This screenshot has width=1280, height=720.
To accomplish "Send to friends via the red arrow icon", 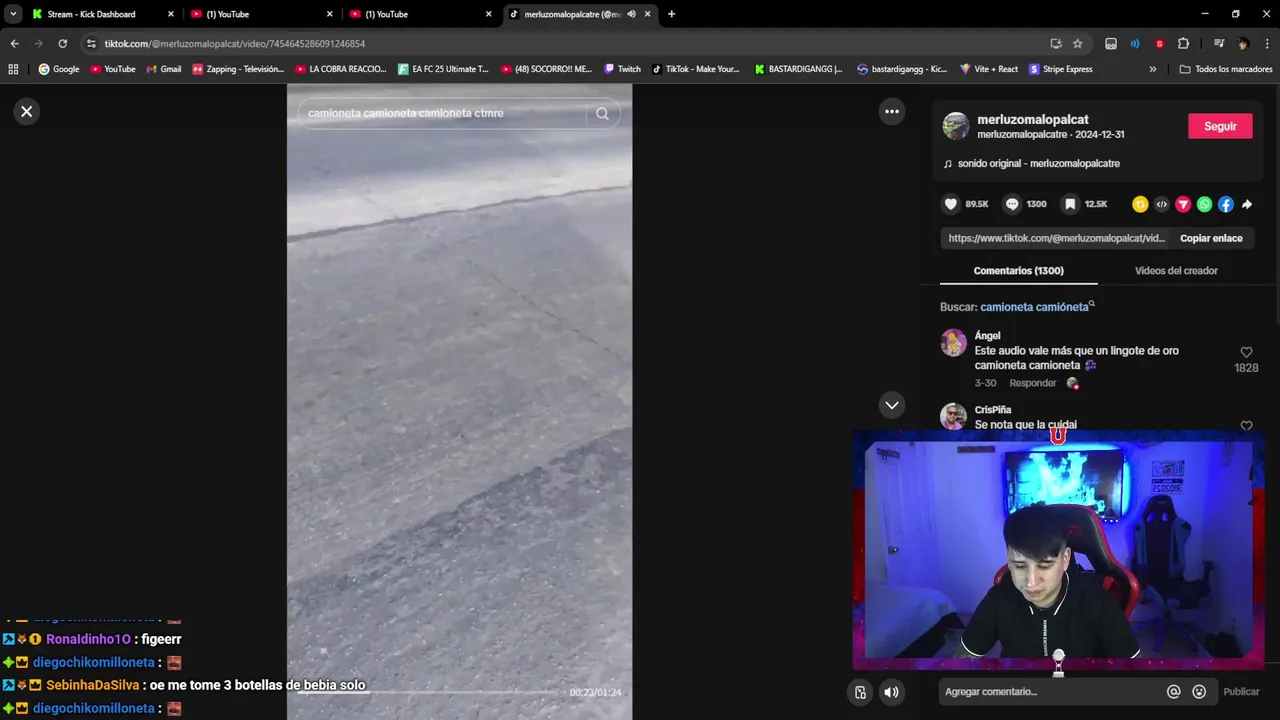I will tap(1183, 204).
